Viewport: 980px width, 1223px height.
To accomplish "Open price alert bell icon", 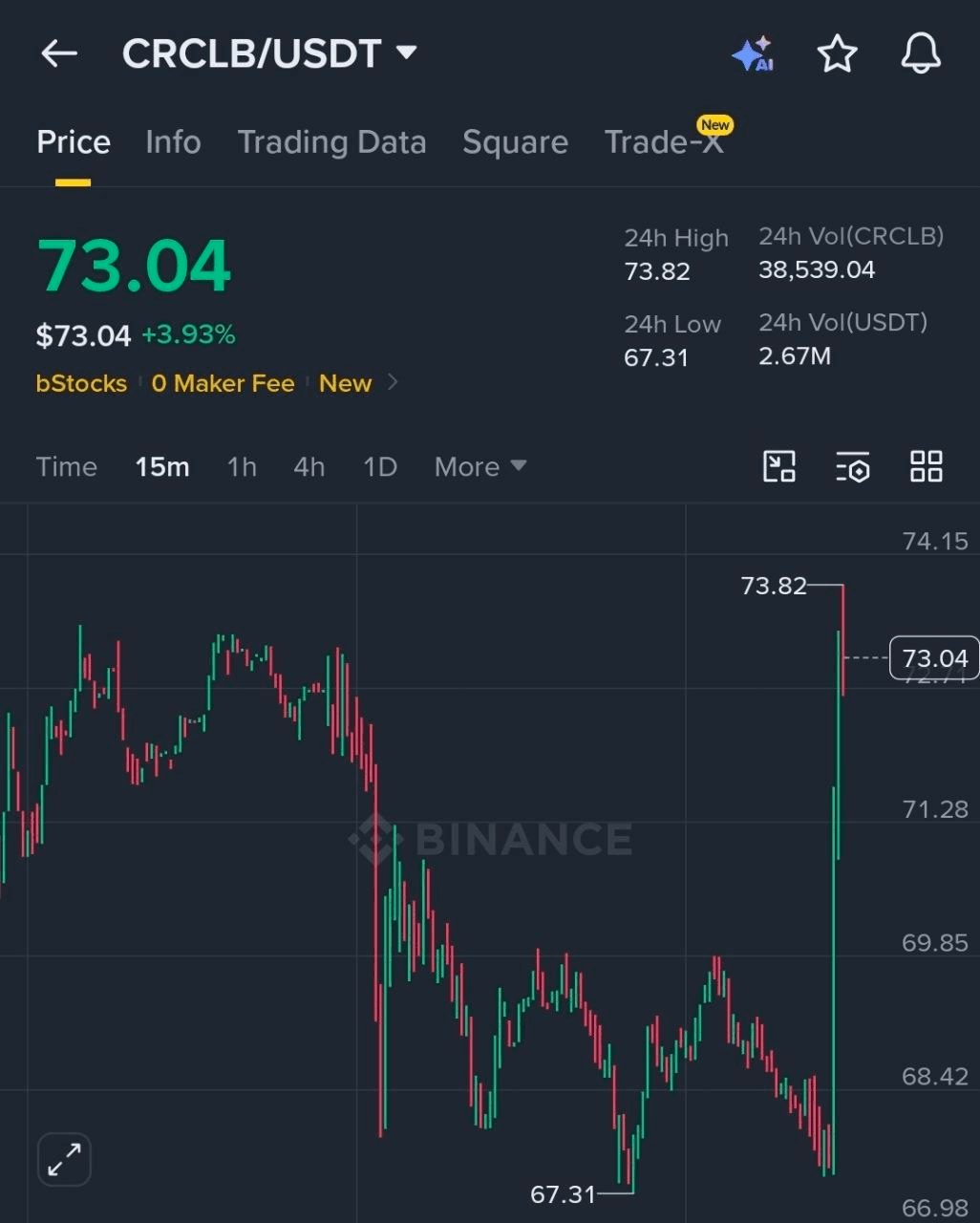I will (x=921, y=54).
